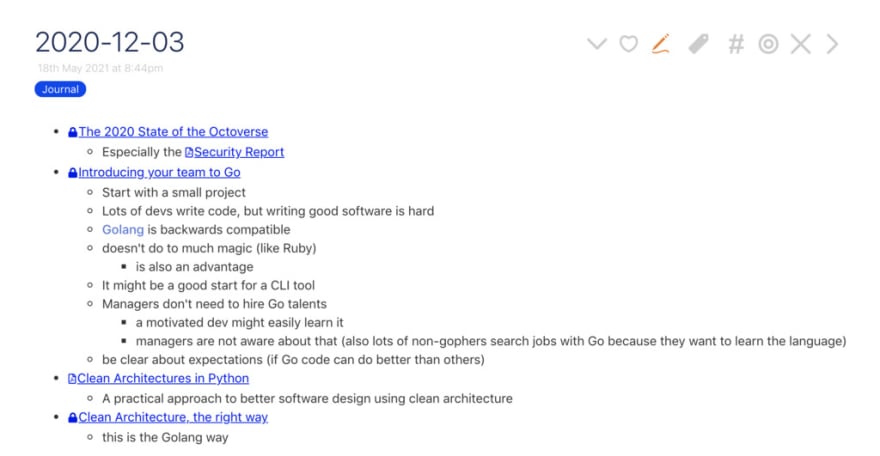Image resolution: width=880 pixels, height=456 pixels.
Task: Go to next note with right chevron
Action: [832, 44]
